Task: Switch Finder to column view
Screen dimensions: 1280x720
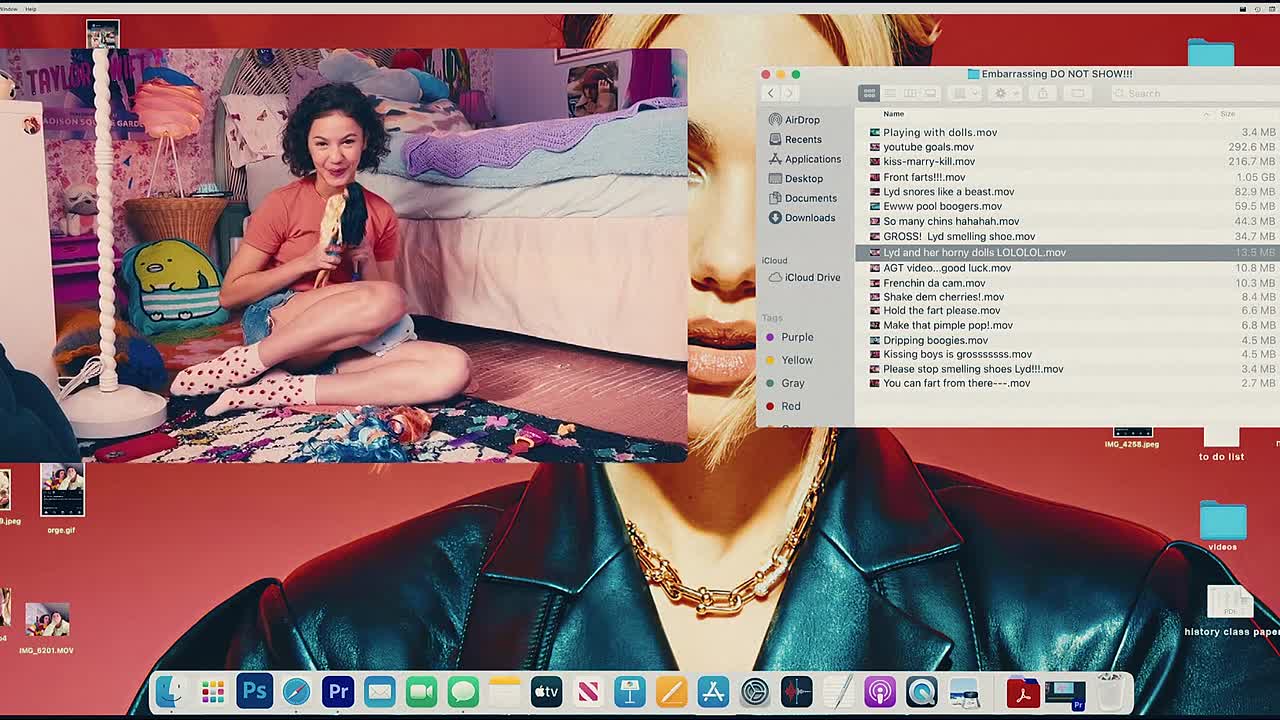Action: tap(910, 93)
